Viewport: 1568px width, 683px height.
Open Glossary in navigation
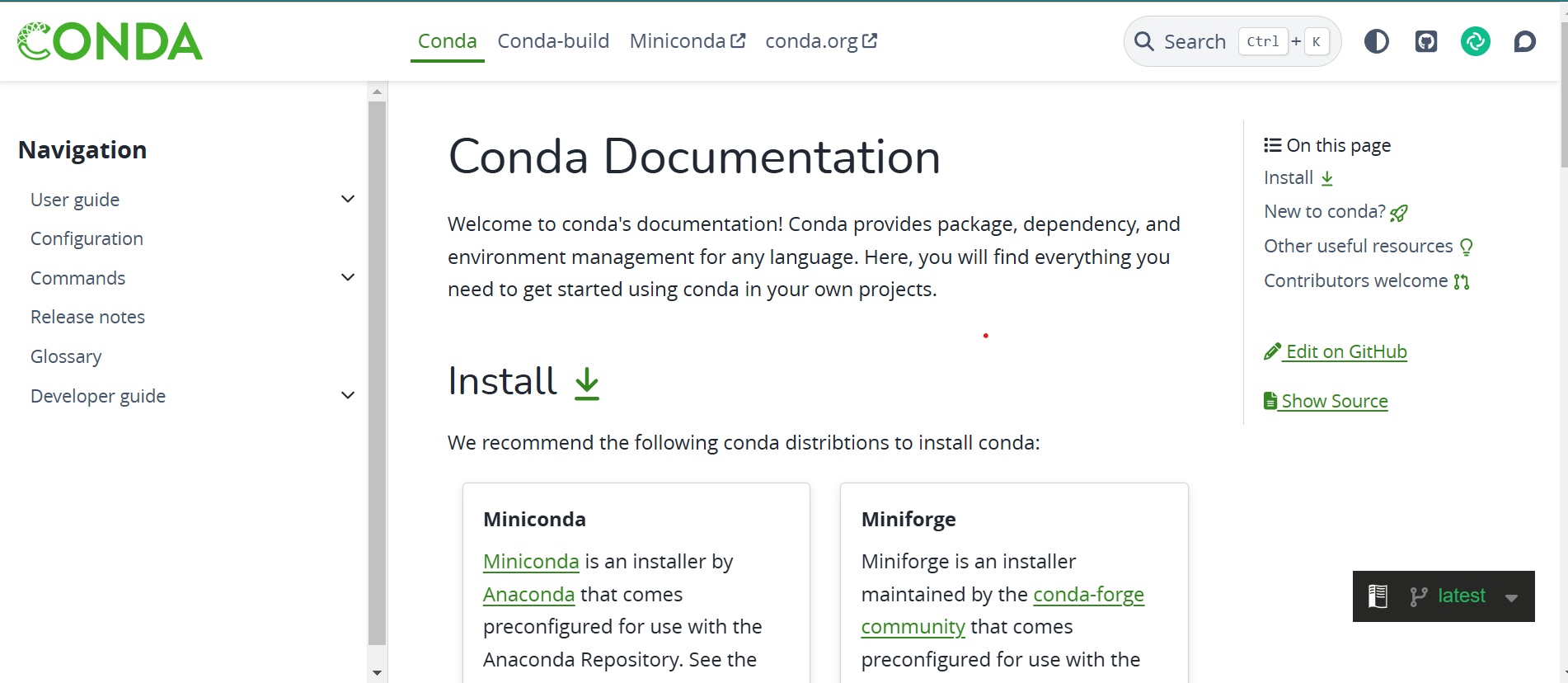66,356
